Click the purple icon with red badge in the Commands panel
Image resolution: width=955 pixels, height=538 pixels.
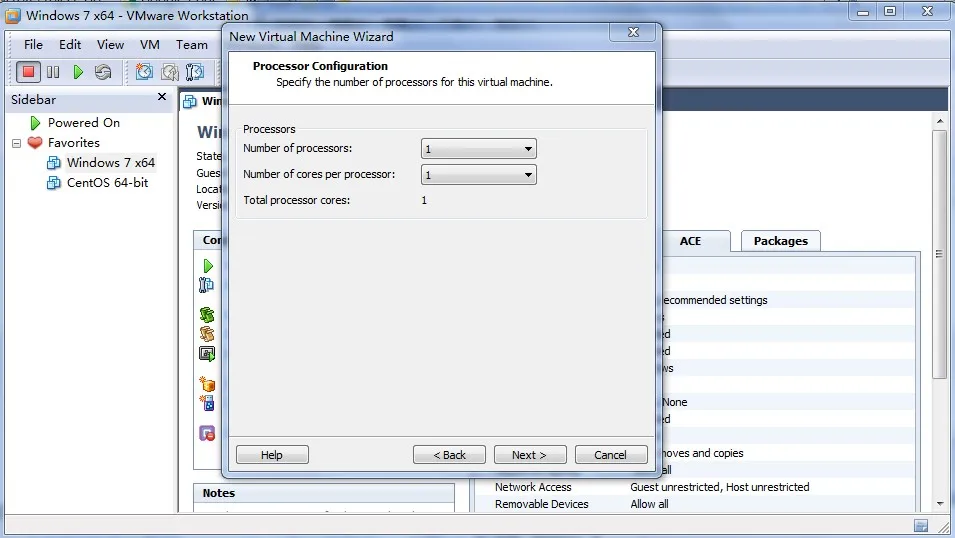click(207, 433)
